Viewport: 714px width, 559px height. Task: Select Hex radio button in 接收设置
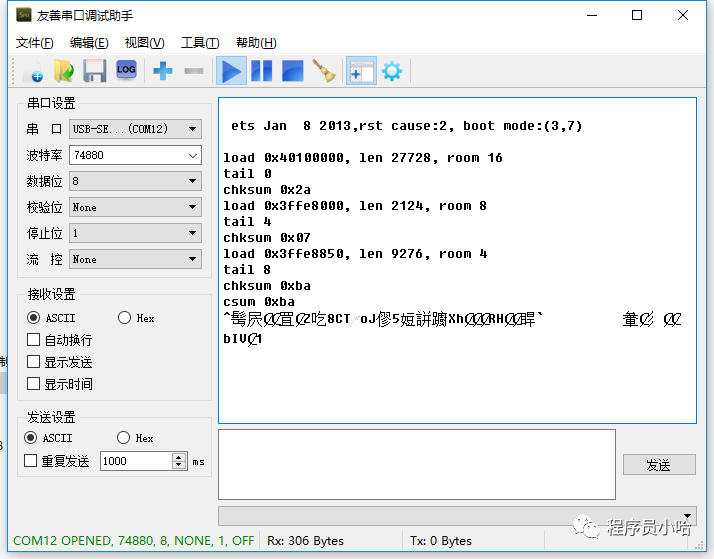125,318
